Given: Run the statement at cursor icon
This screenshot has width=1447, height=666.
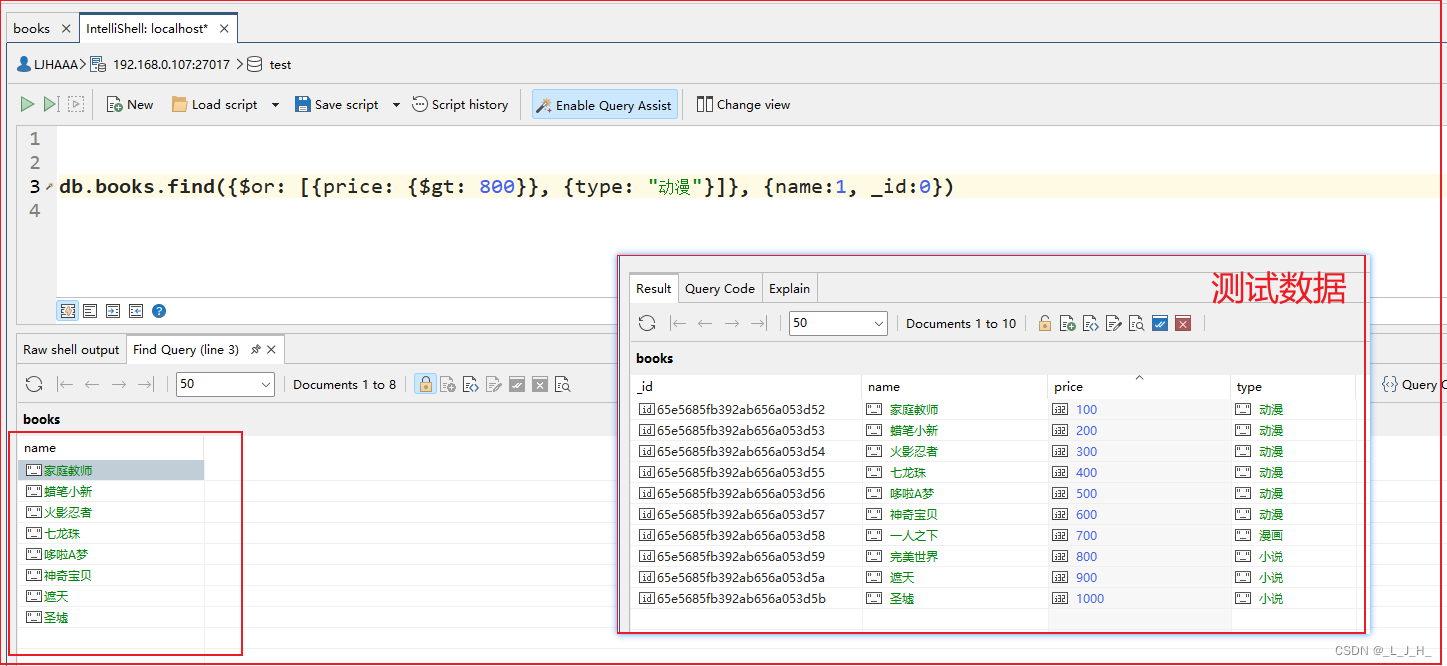Looking at the screenshot, I should (50, 104).
